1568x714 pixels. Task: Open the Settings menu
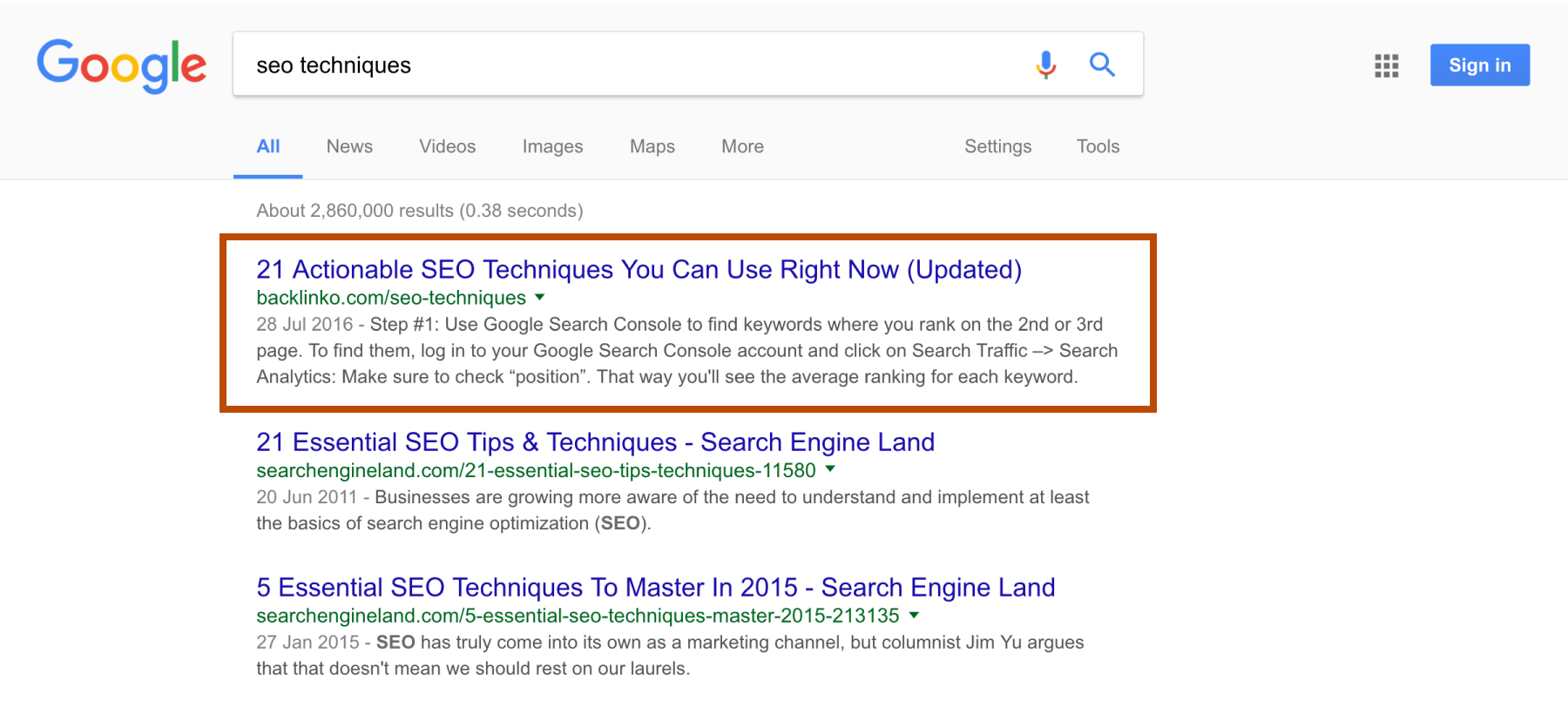[x=997, y=146]
